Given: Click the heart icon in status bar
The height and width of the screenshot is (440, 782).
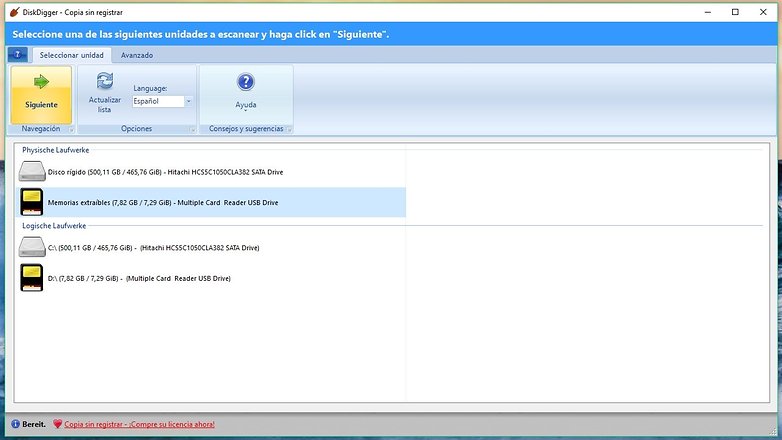Looking at the screenshot, I should [x=57, y=424].
